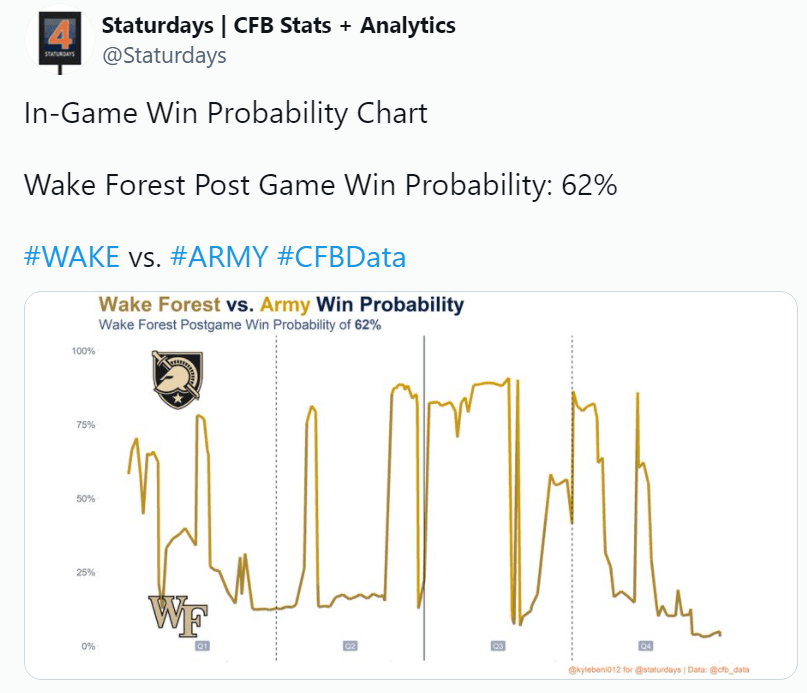Image resolution: width=807 pixels, height=693 pixels.
Task: Open the #CFBData hashtag
Action: click(341, 256)
